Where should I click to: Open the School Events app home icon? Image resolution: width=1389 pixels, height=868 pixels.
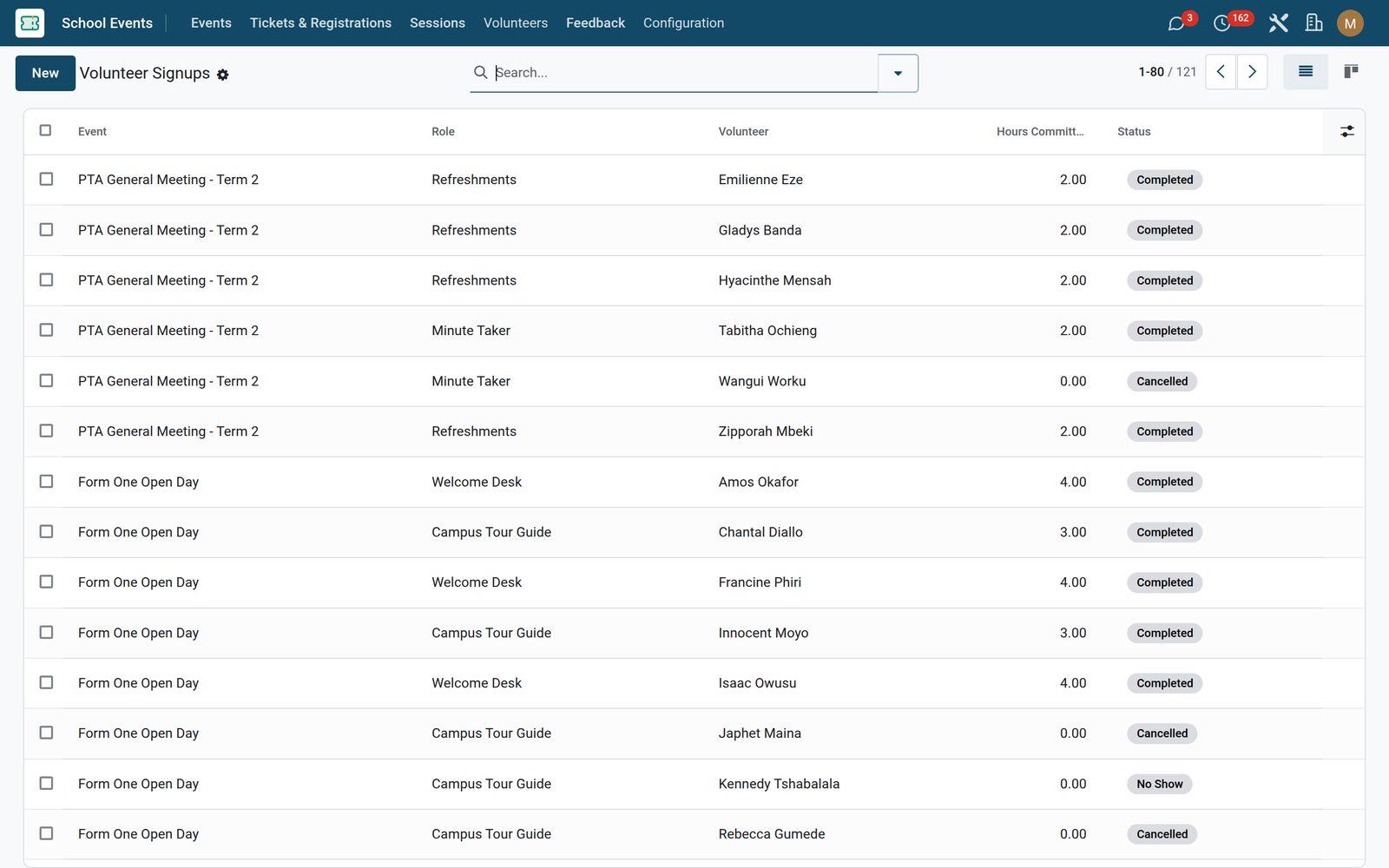30,23
